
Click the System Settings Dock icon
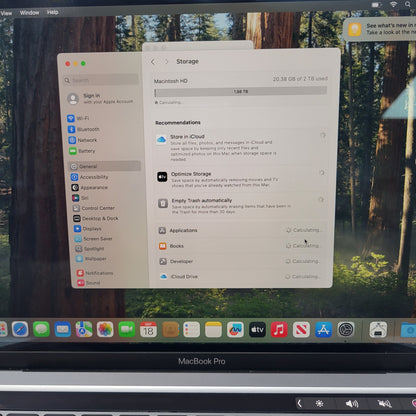click(346, 330)
